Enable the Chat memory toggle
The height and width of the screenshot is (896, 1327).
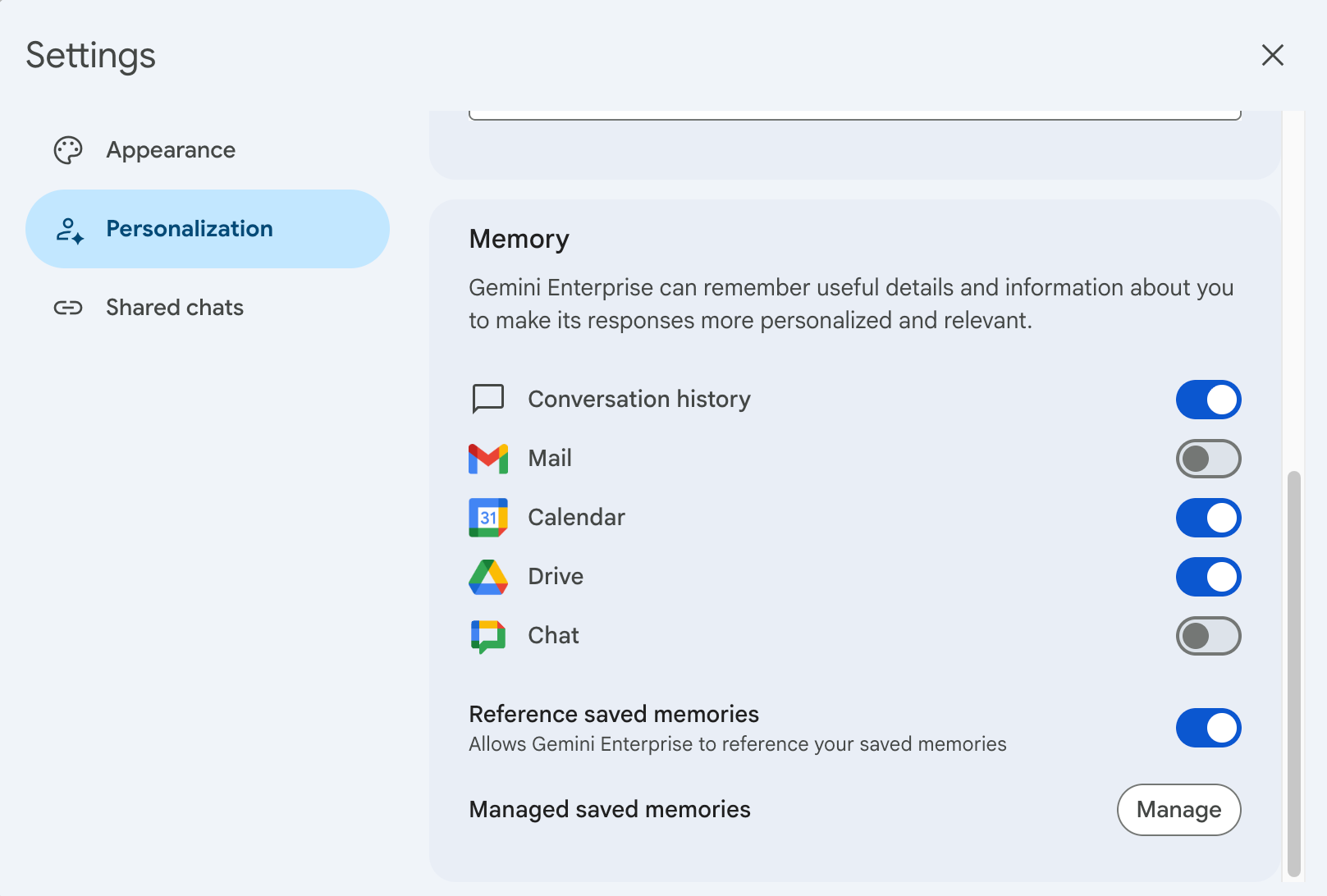click(x=1208, y=636)
